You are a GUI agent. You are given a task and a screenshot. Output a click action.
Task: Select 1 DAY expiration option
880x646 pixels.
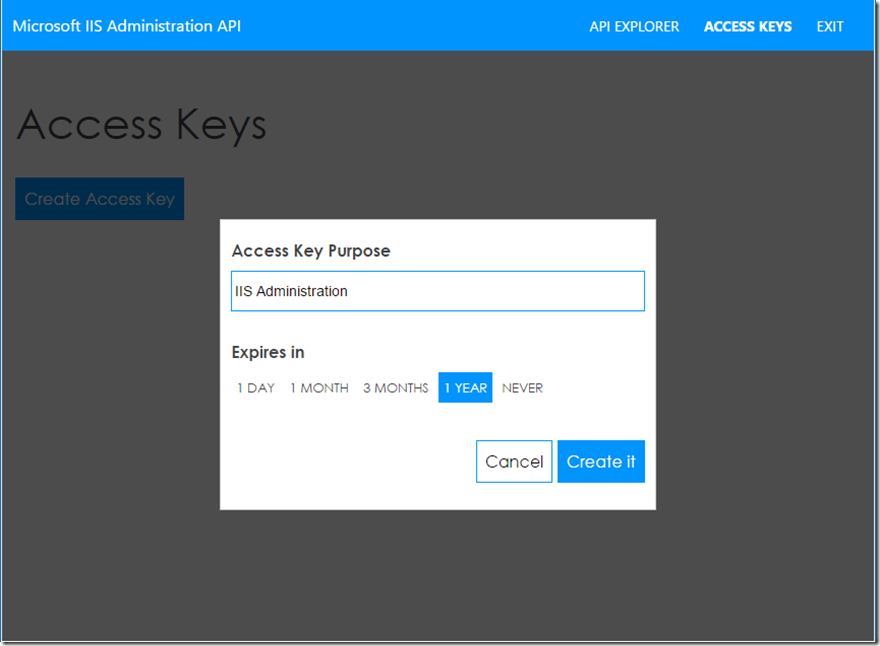(256, 388)
